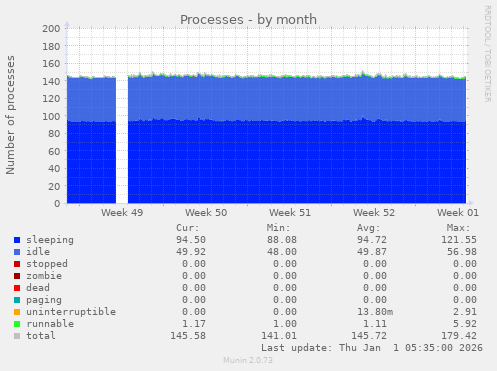497x371 pixels.
Task: Click the 'Avg:' column header
Action: (x=369, y=228)
